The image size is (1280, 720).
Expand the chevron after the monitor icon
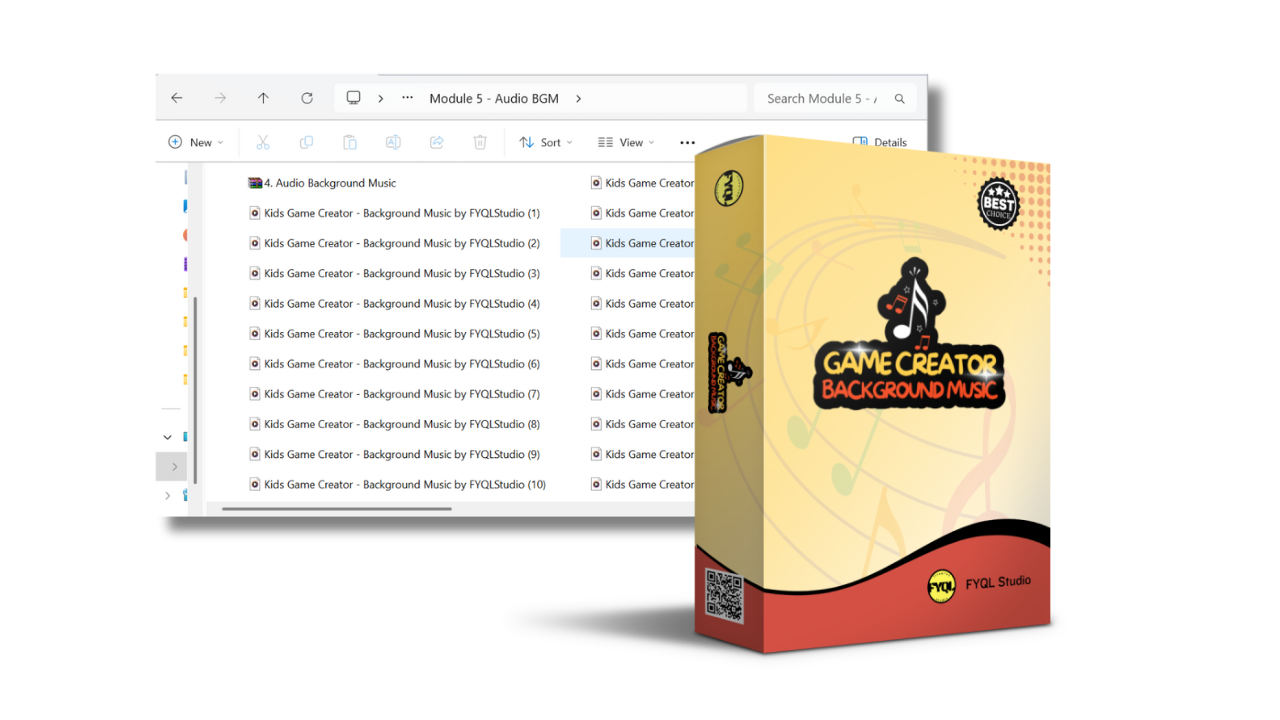[380, 98]
